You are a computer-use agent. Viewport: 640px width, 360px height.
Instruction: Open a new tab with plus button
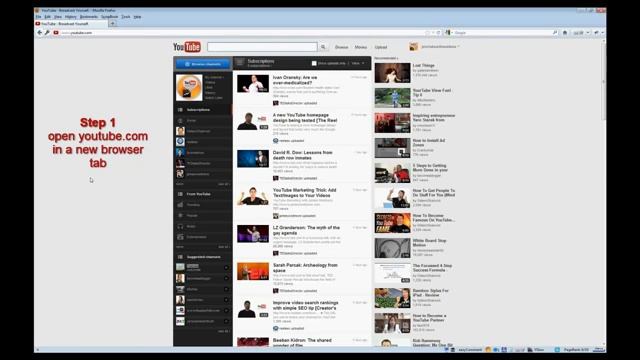112,24
